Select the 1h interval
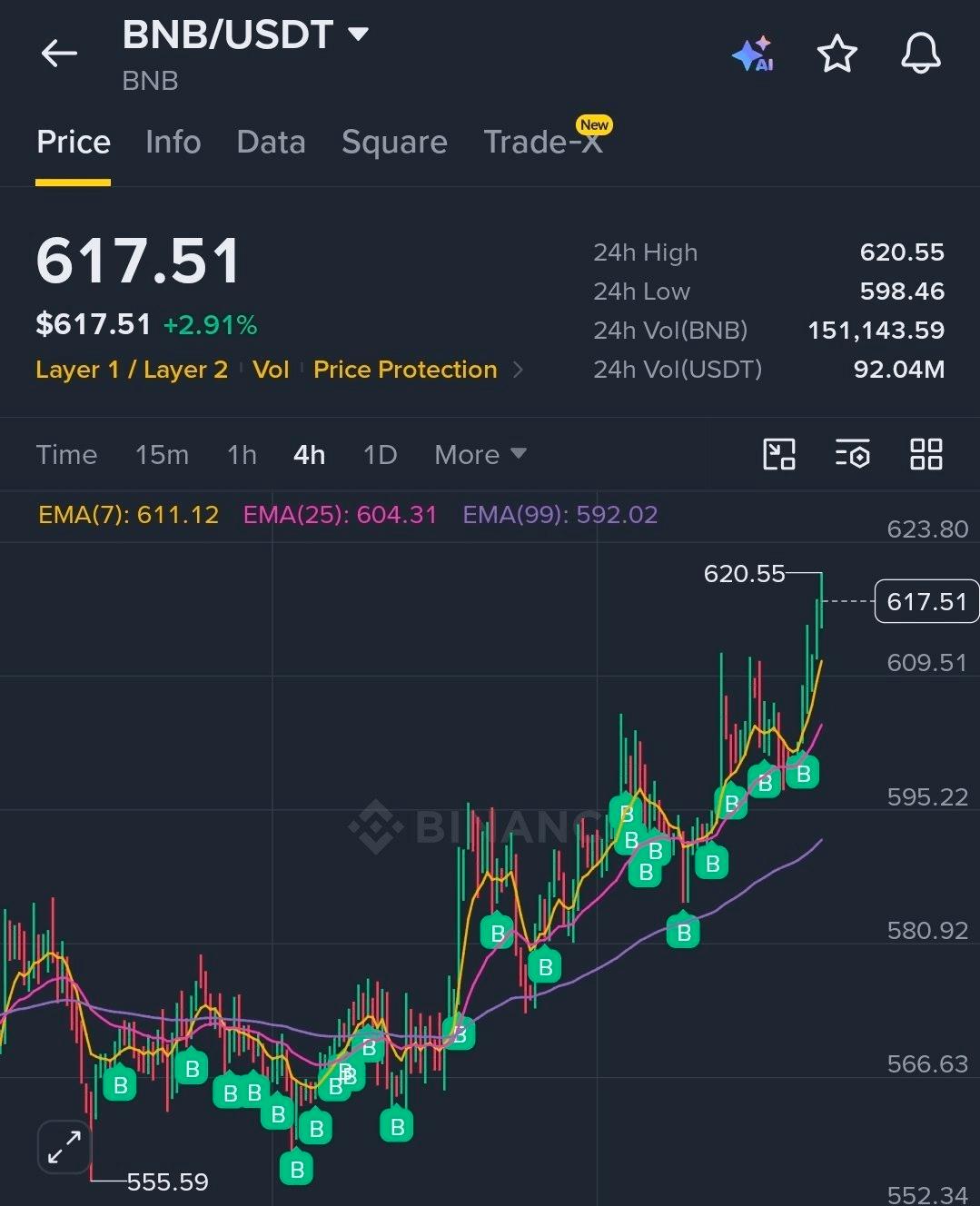980x1206 pixels. click(242, 454)
